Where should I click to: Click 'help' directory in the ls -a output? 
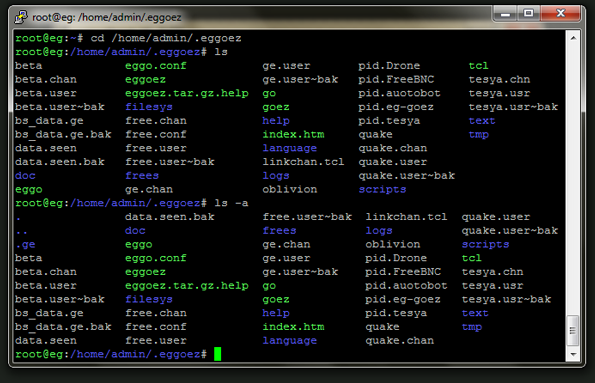coord(276,314)
